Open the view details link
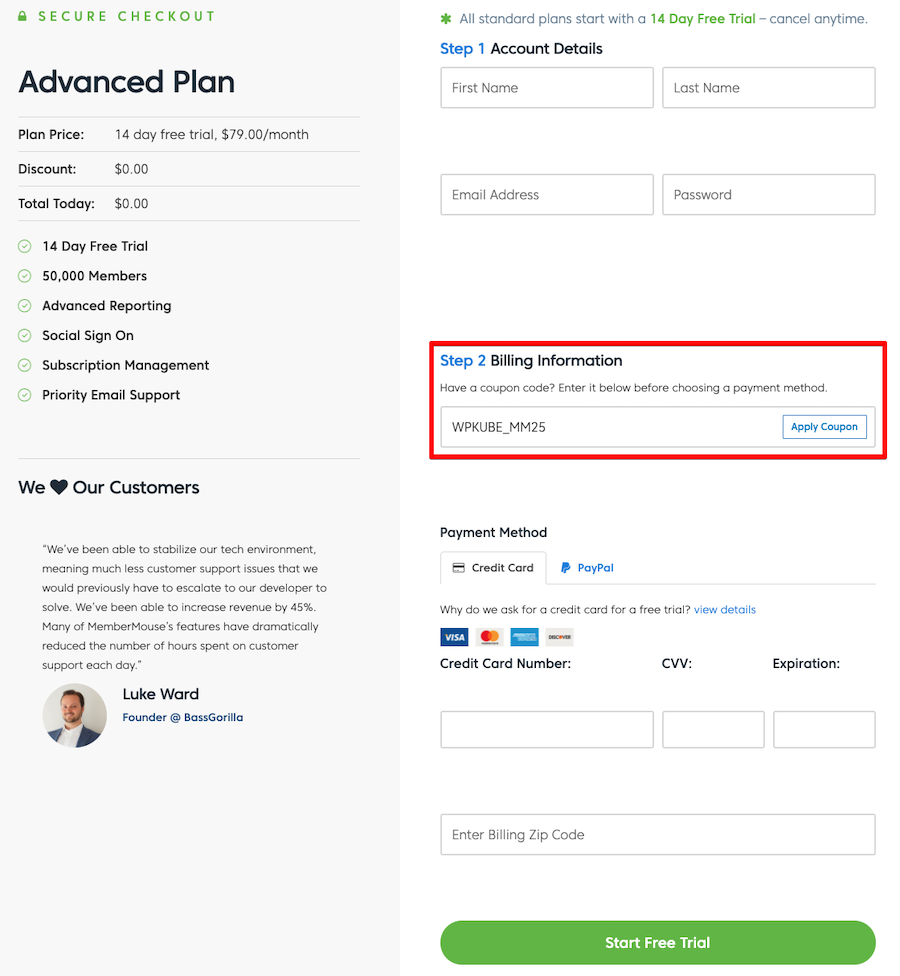 tap(724, 610)
